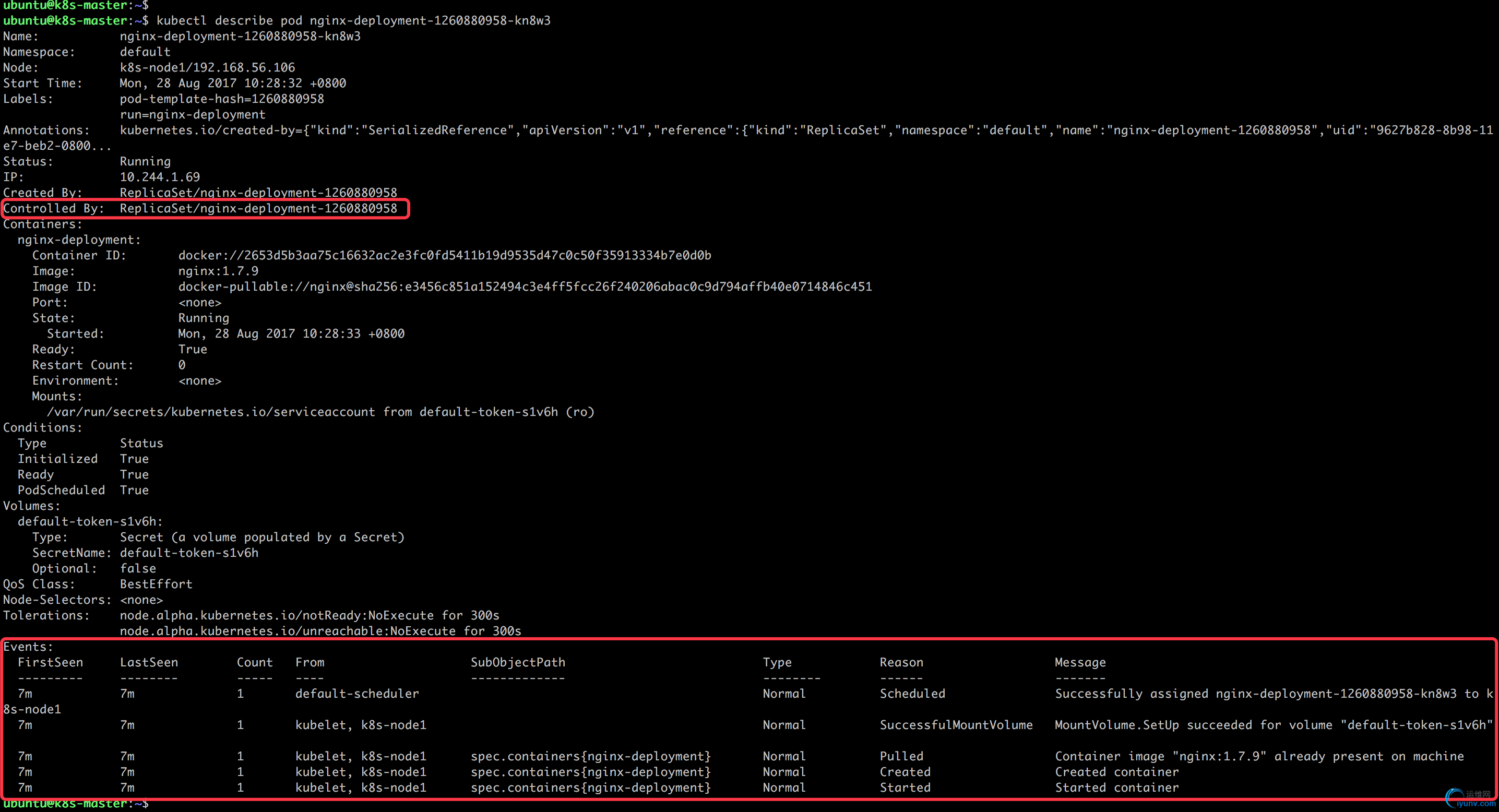Select the volume Type 'Secret' description
Viewport: 1499px width, 812px height.
click(x=262, y=538)
